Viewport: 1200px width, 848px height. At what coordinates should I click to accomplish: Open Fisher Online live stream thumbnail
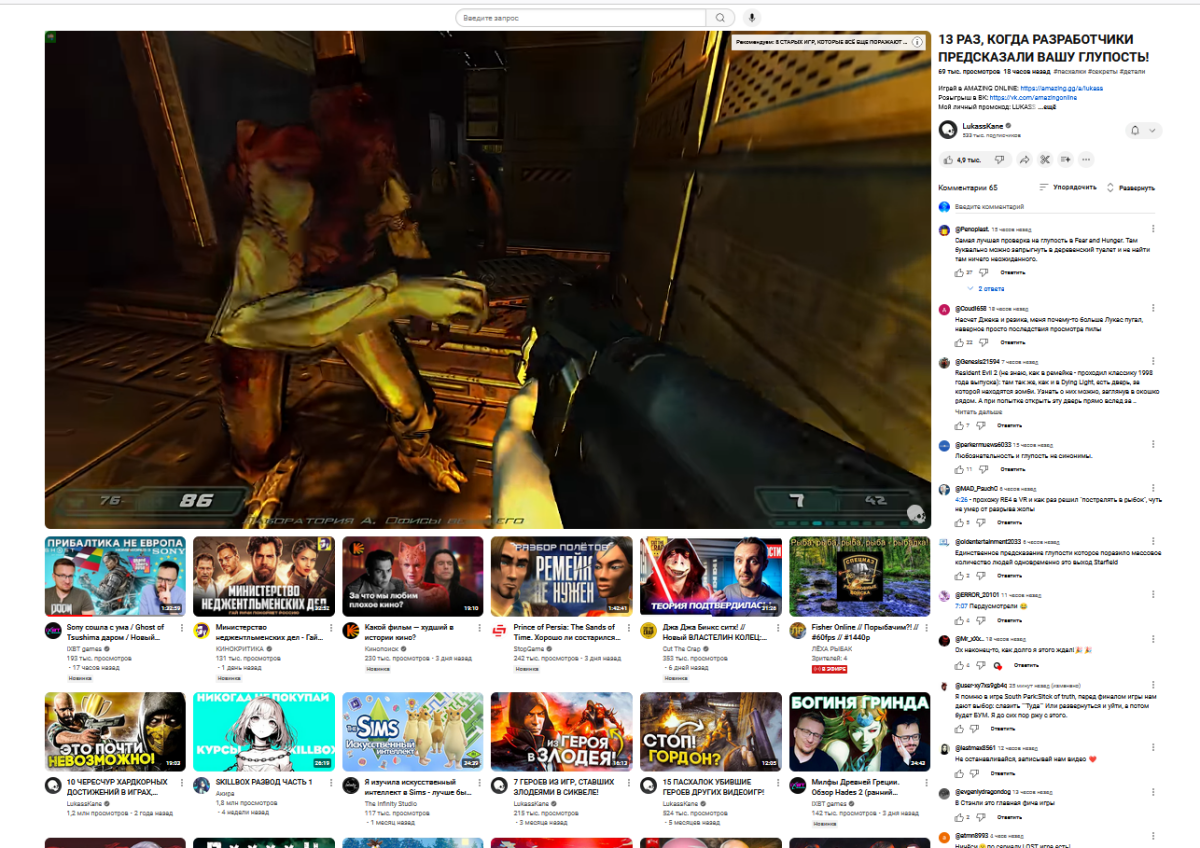click(859, 576)
